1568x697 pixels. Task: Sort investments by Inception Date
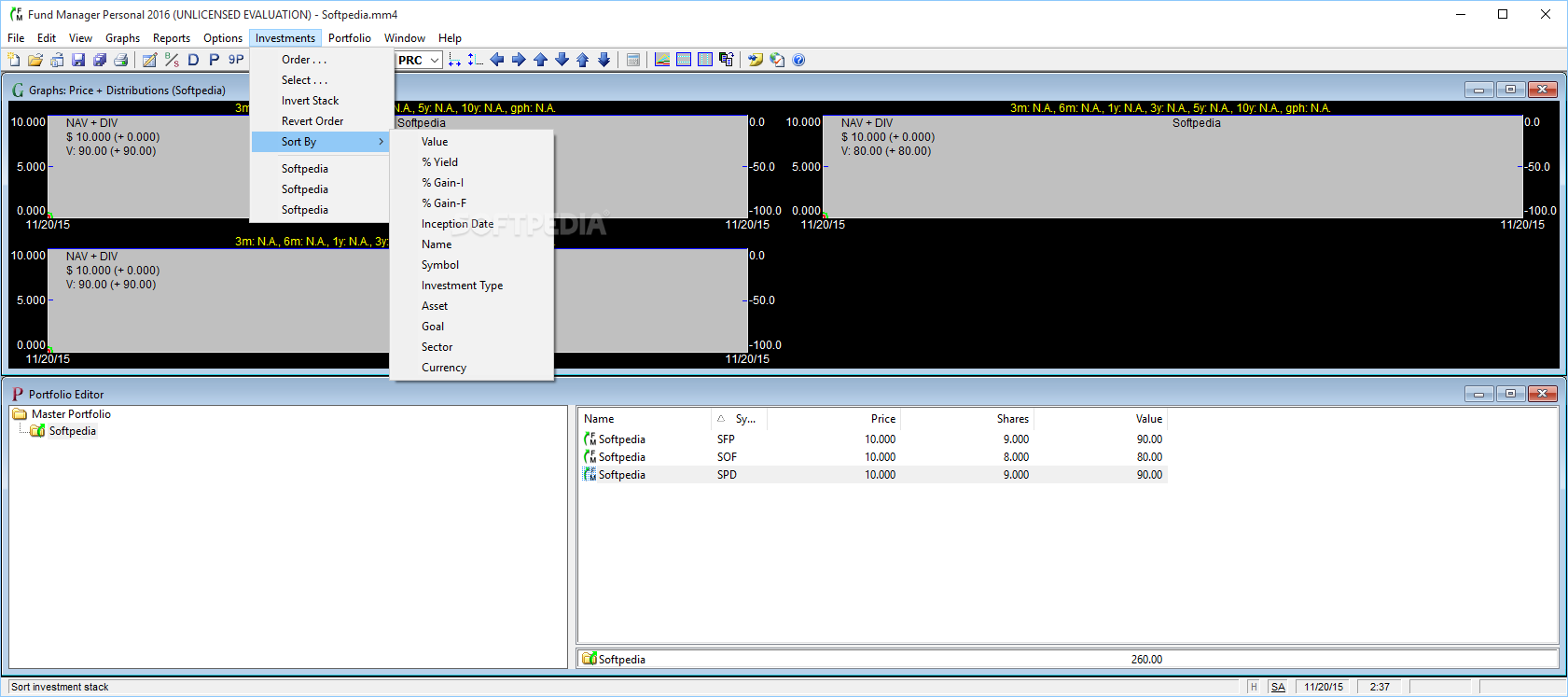point(472,224)
